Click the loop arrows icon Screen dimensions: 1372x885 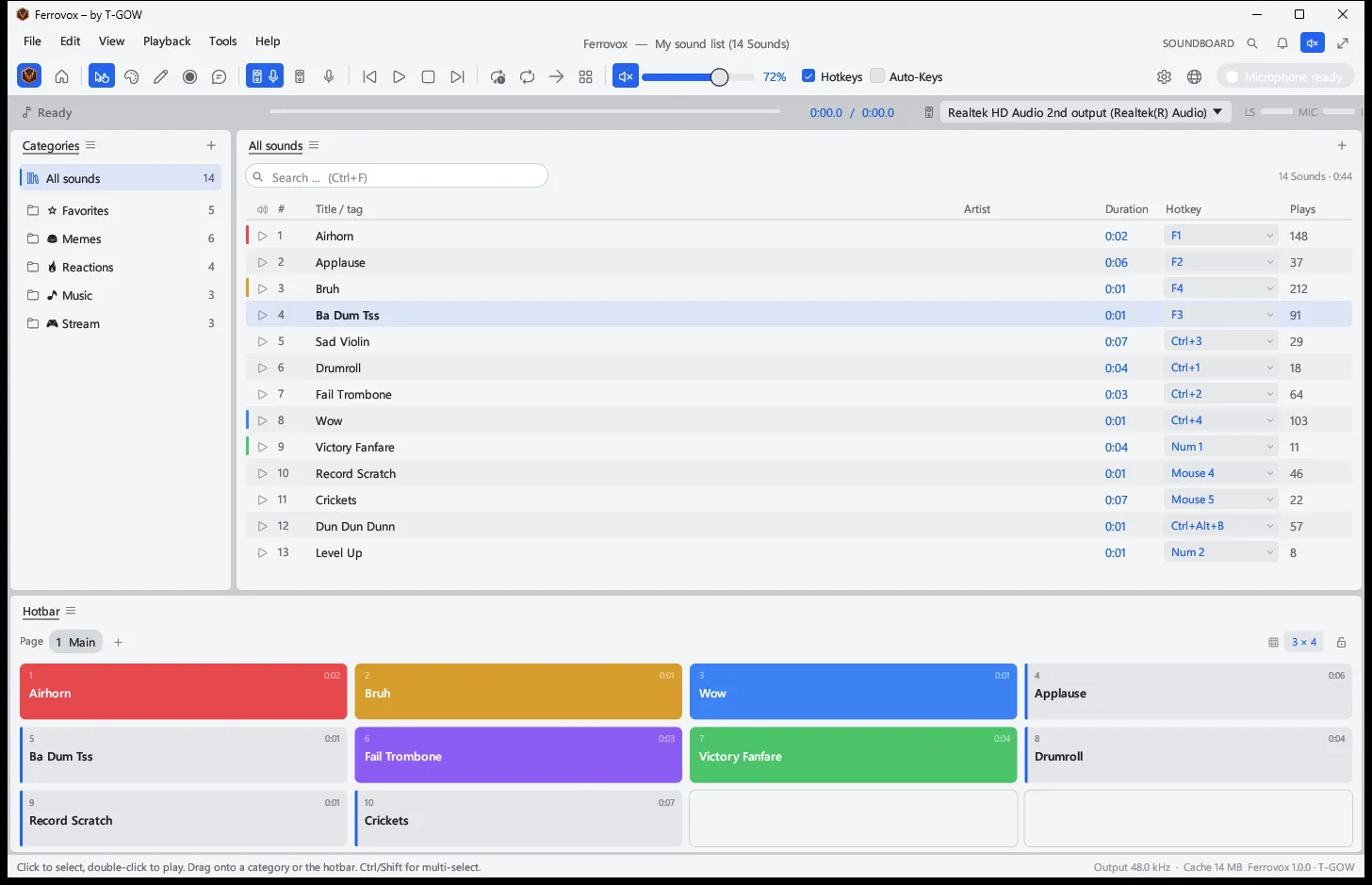coord(528,76)
